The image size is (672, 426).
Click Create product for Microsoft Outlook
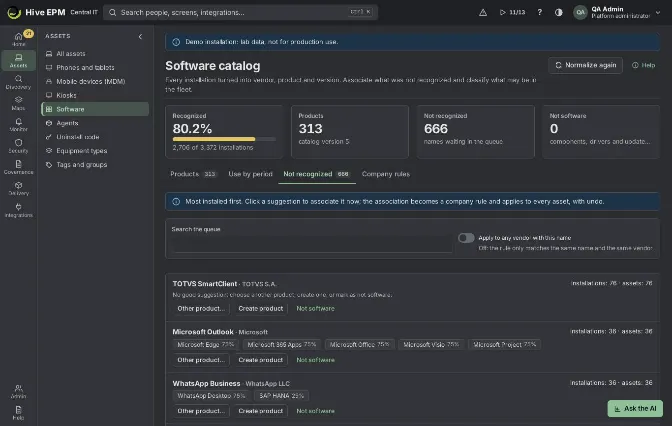261,360
